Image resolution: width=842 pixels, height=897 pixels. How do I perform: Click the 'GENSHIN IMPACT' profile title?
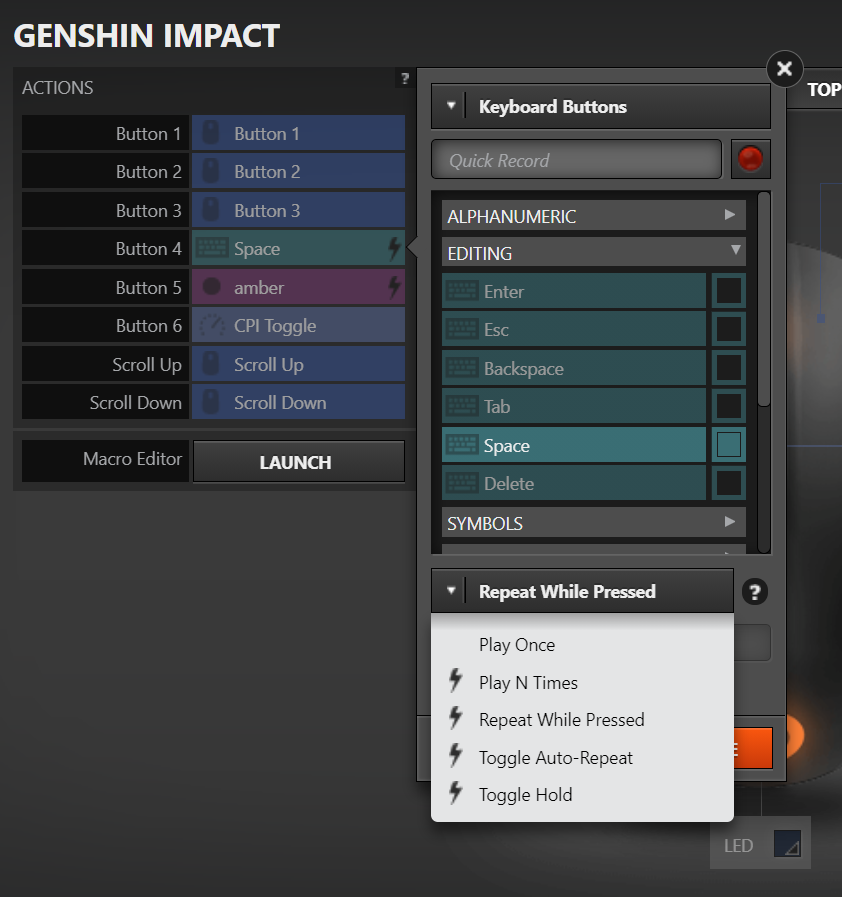point(146,35)
